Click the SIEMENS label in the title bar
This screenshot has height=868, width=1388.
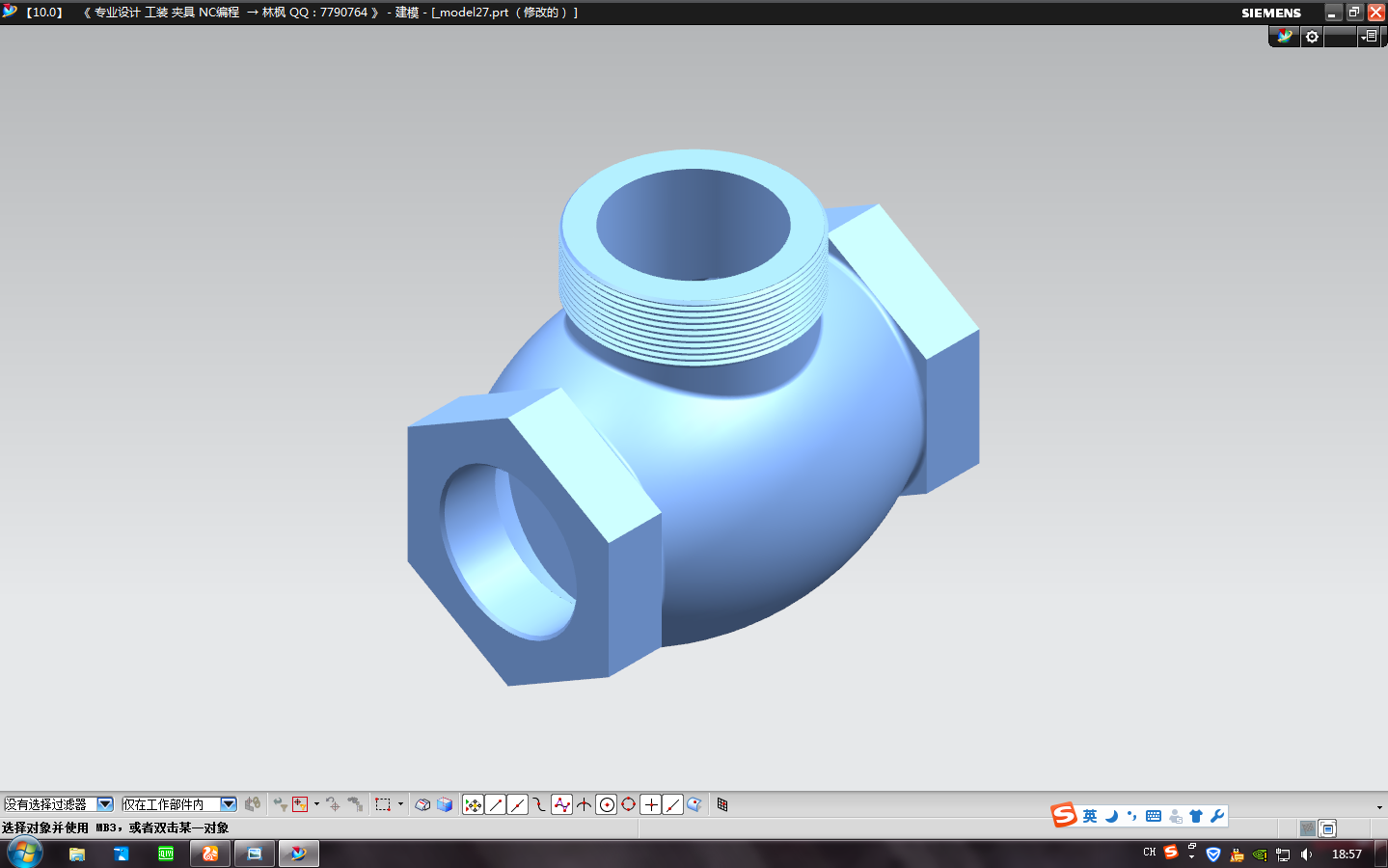click(x=1271, y=13)
